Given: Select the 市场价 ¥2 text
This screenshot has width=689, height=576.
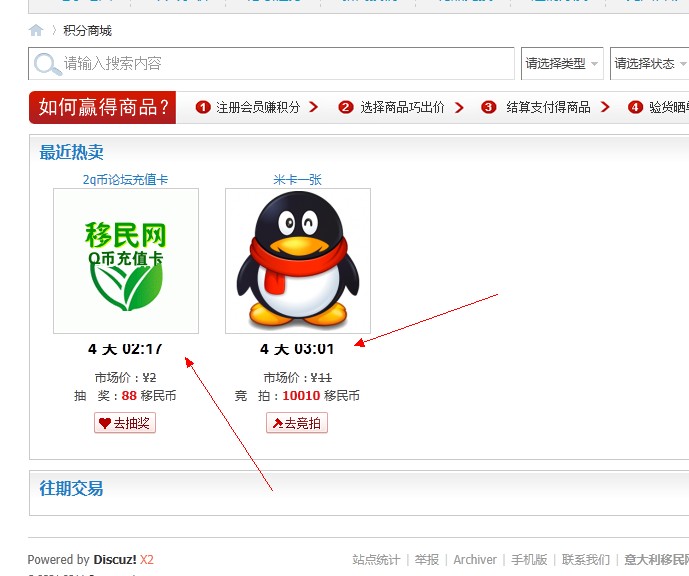Looking at the screenshot, I should (x=125, y=377).
